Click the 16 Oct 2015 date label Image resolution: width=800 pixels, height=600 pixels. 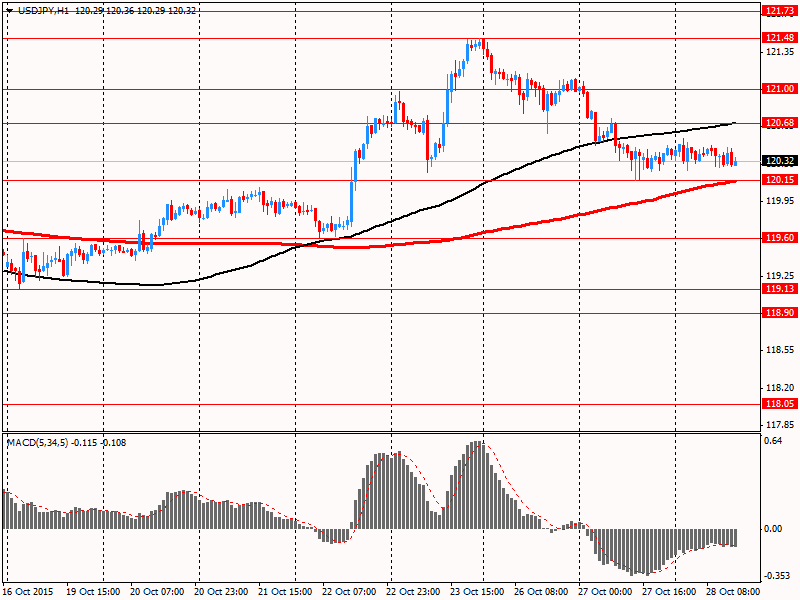28,592
